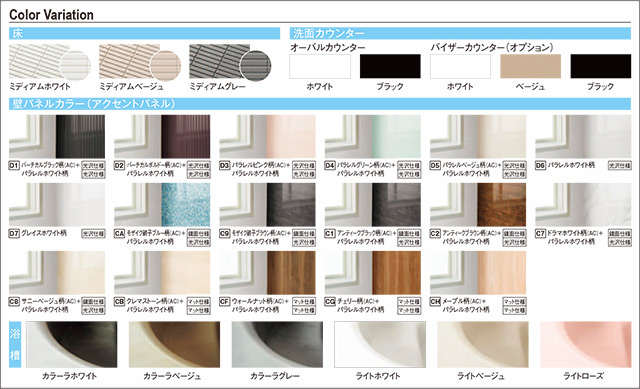Select the カラーラグレー bathtub color
Screen dimensions: 640x389
[x=277, y=345]
